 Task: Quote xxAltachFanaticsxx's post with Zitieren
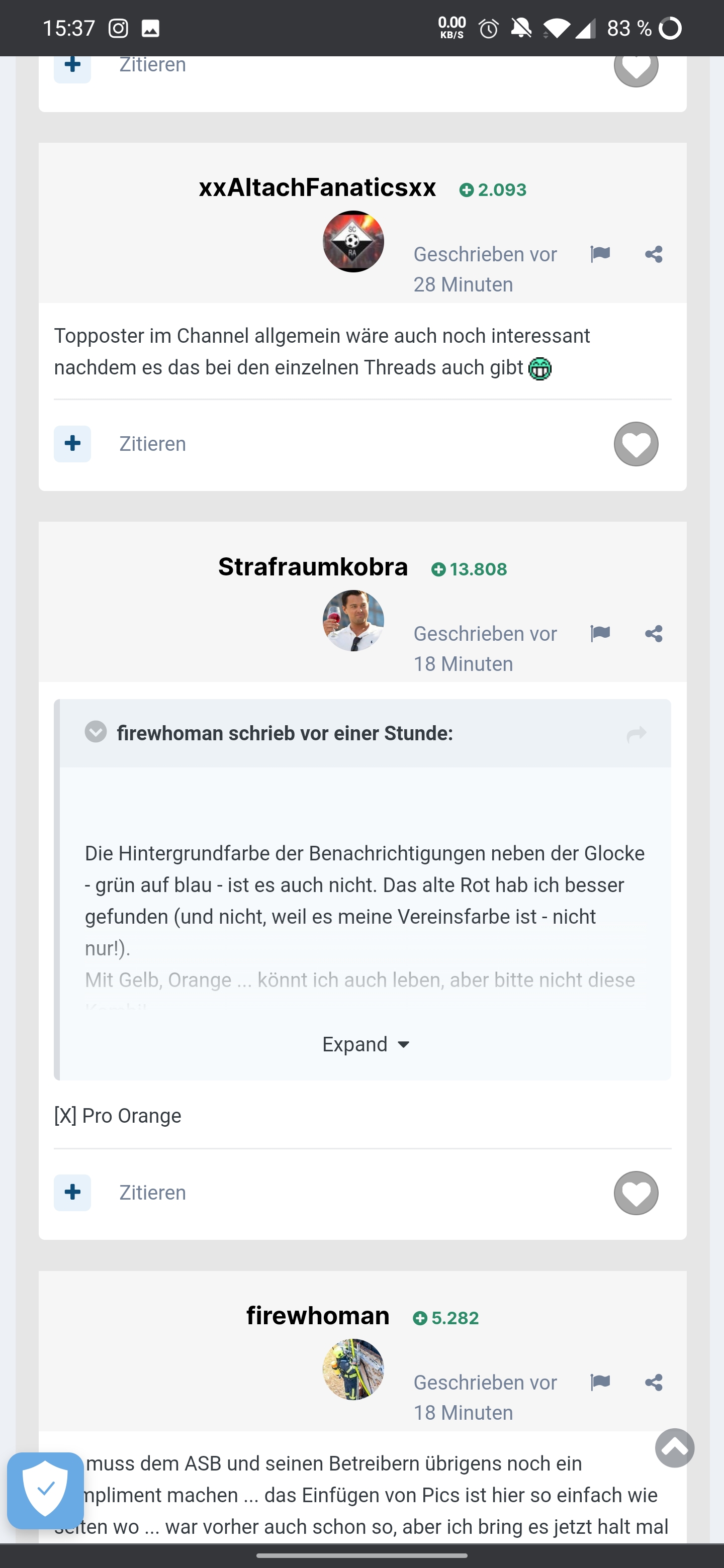click(x=153, y=444)
